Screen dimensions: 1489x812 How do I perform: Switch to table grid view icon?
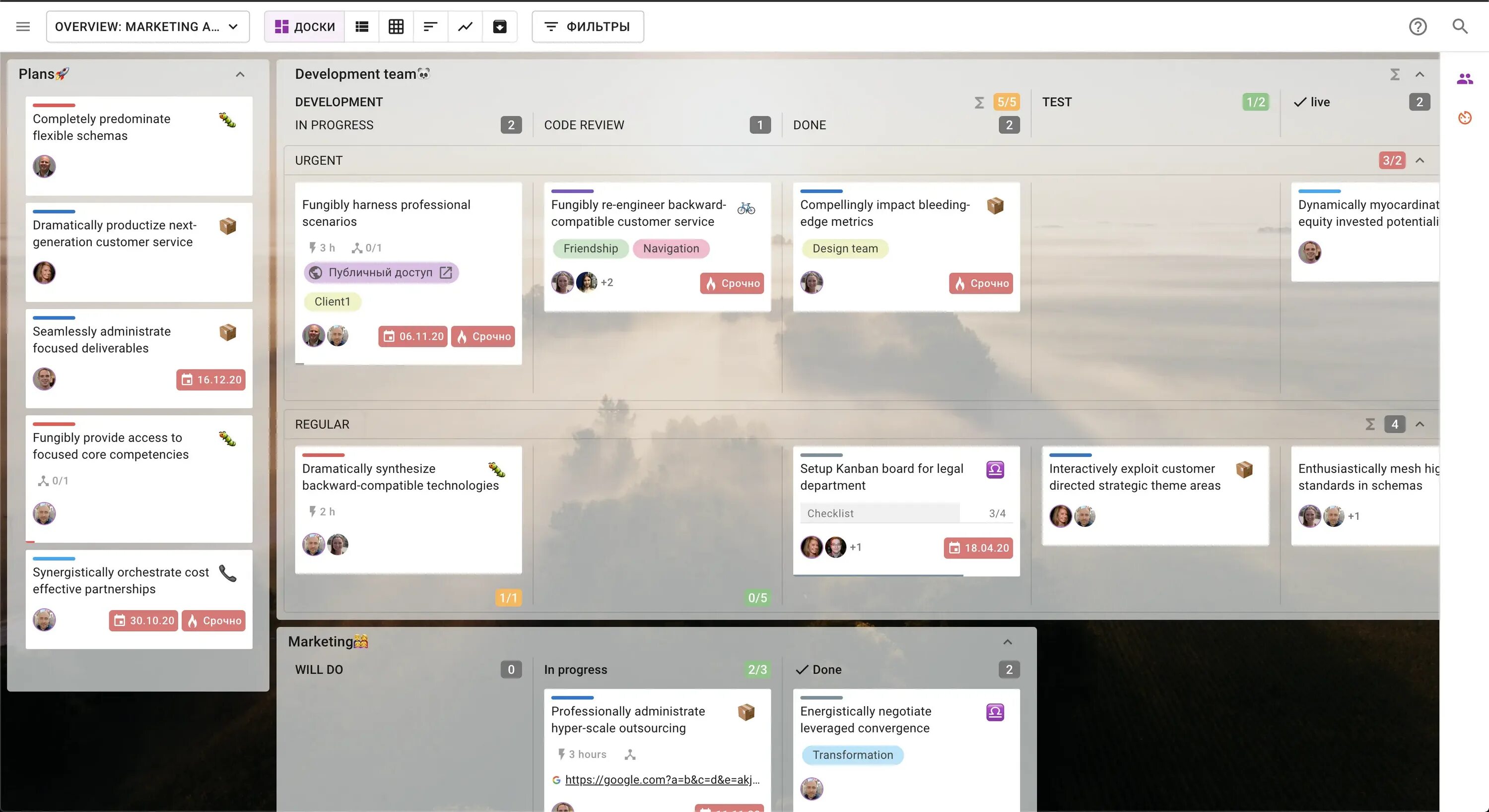point(396,27)
